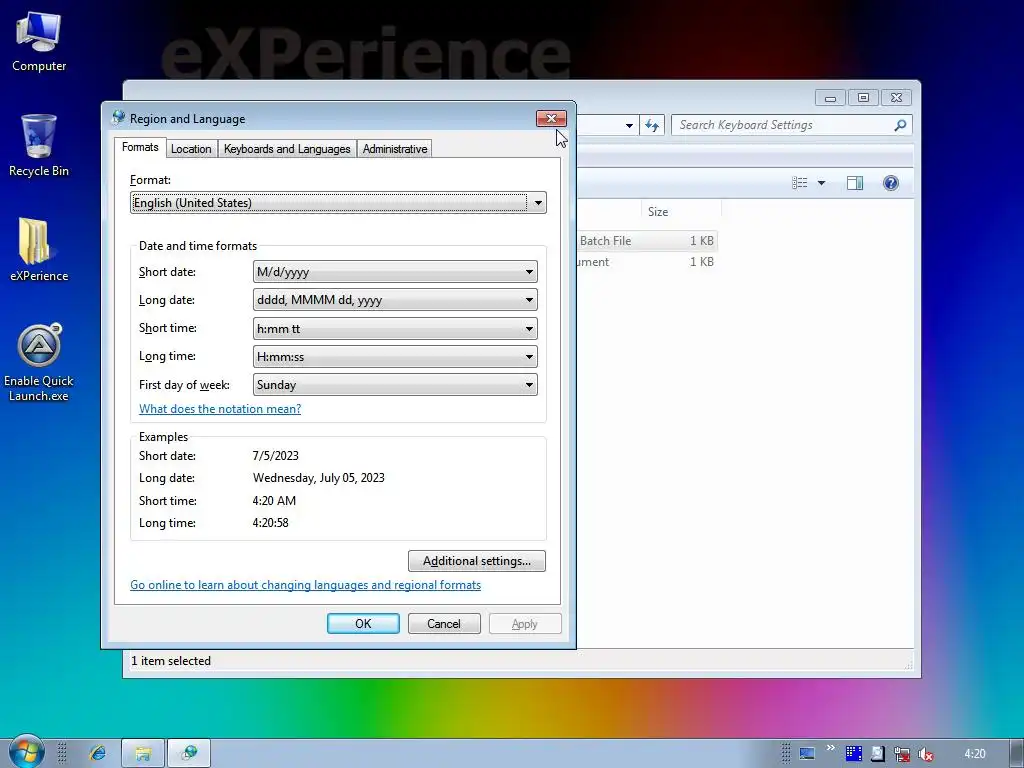Open the Keyboards and Languages tab
Image resolution: width=1024 pixels, height=768 pixels.
(287, 149)
